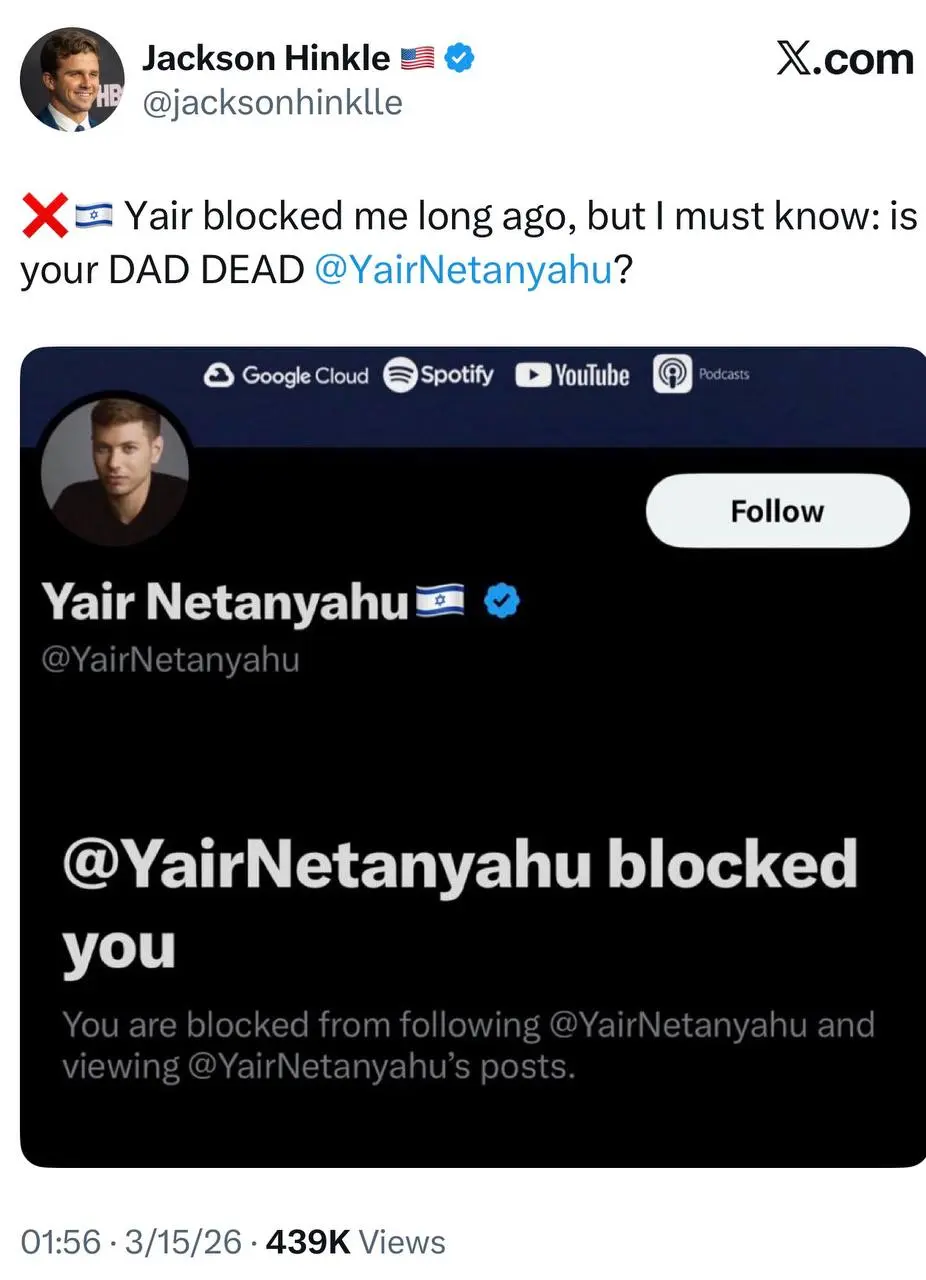Open the Jackson Hinkle display name

(x=265, y=59)
